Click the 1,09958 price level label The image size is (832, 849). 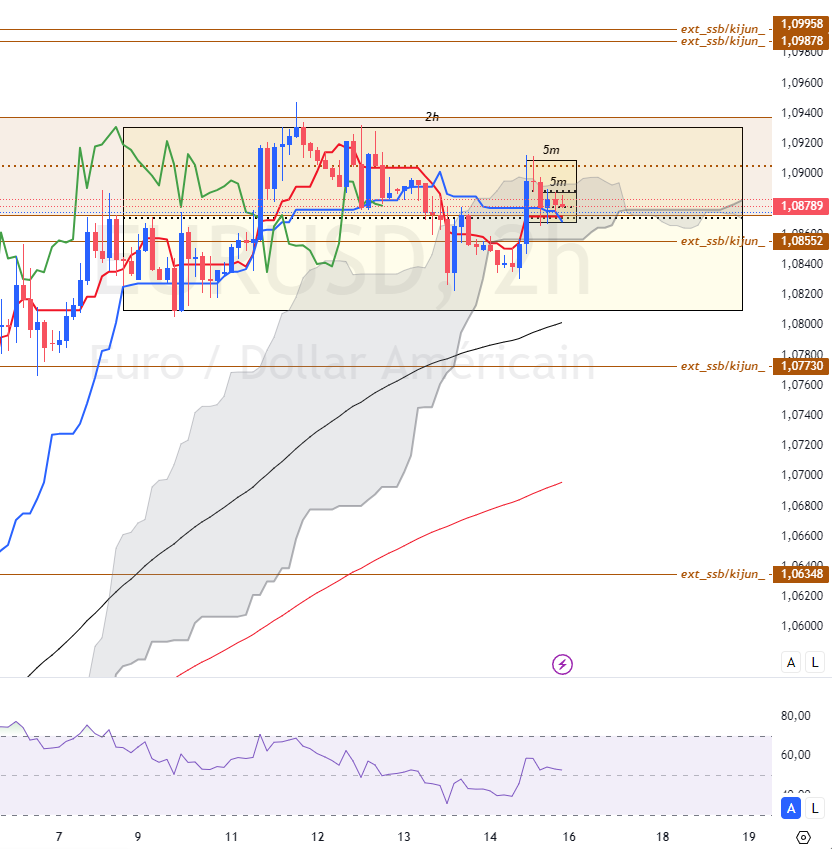click(801, 24)
